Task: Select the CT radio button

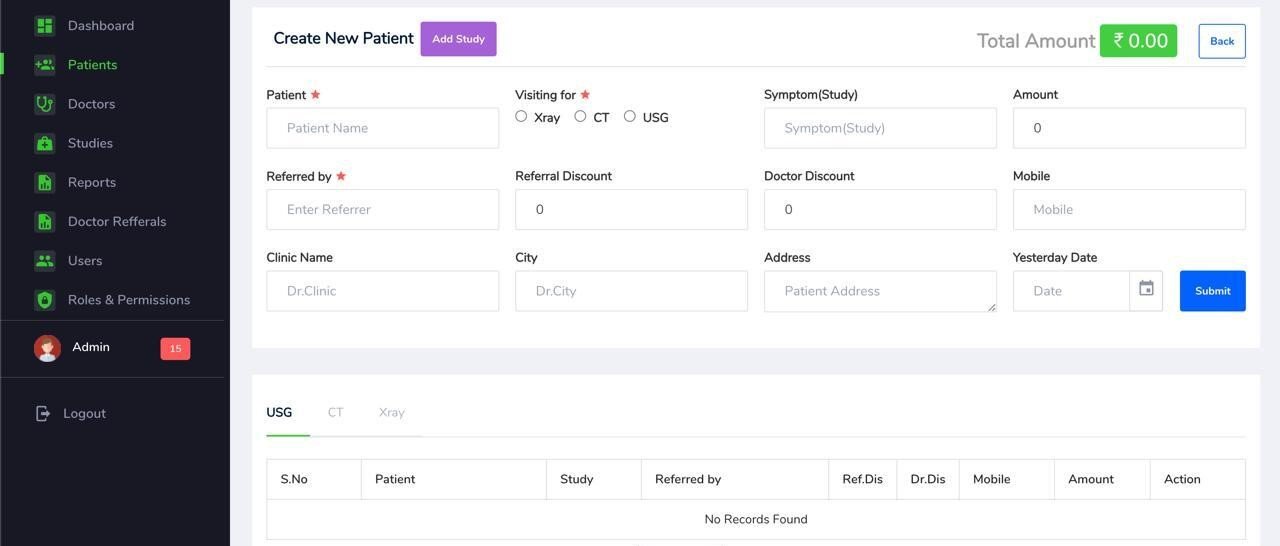Action: [580, 116]
